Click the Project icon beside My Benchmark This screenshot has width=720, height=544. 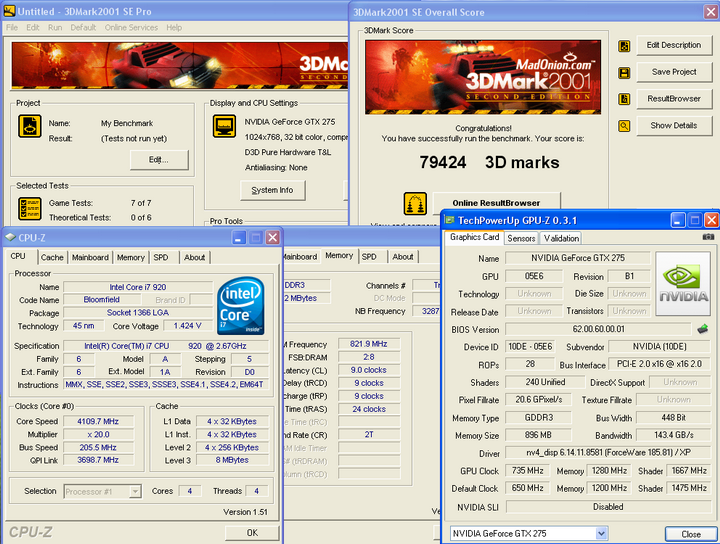(30, 126)
